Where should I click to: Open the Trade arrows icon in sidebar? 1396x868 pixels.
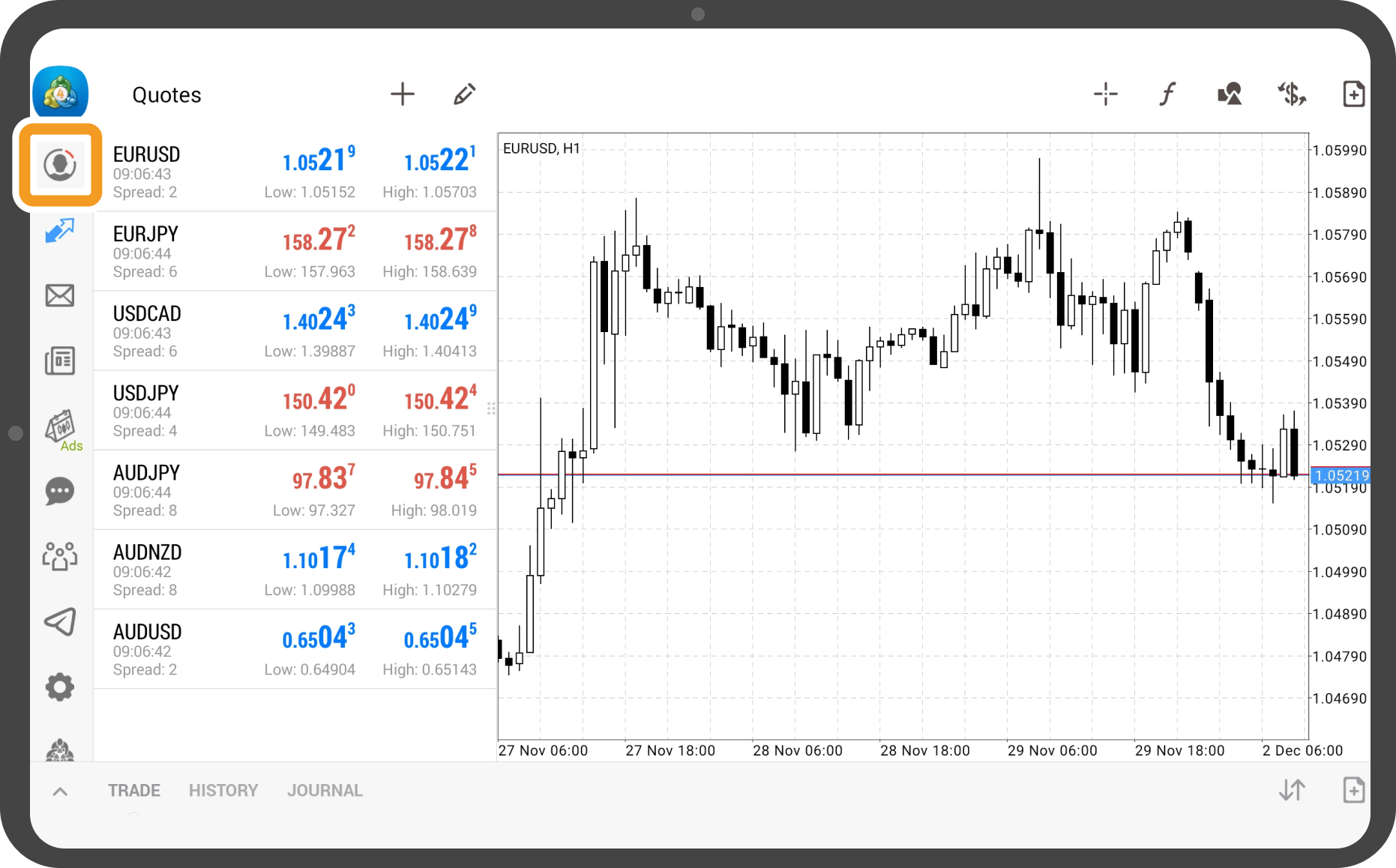[x=60, y=231]
